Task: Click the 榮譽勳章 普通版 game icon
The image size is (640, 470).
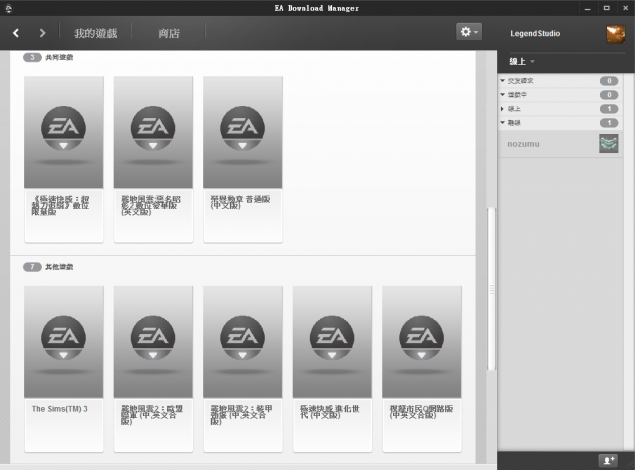Action: pyautogui.click(x=242, y=131)
